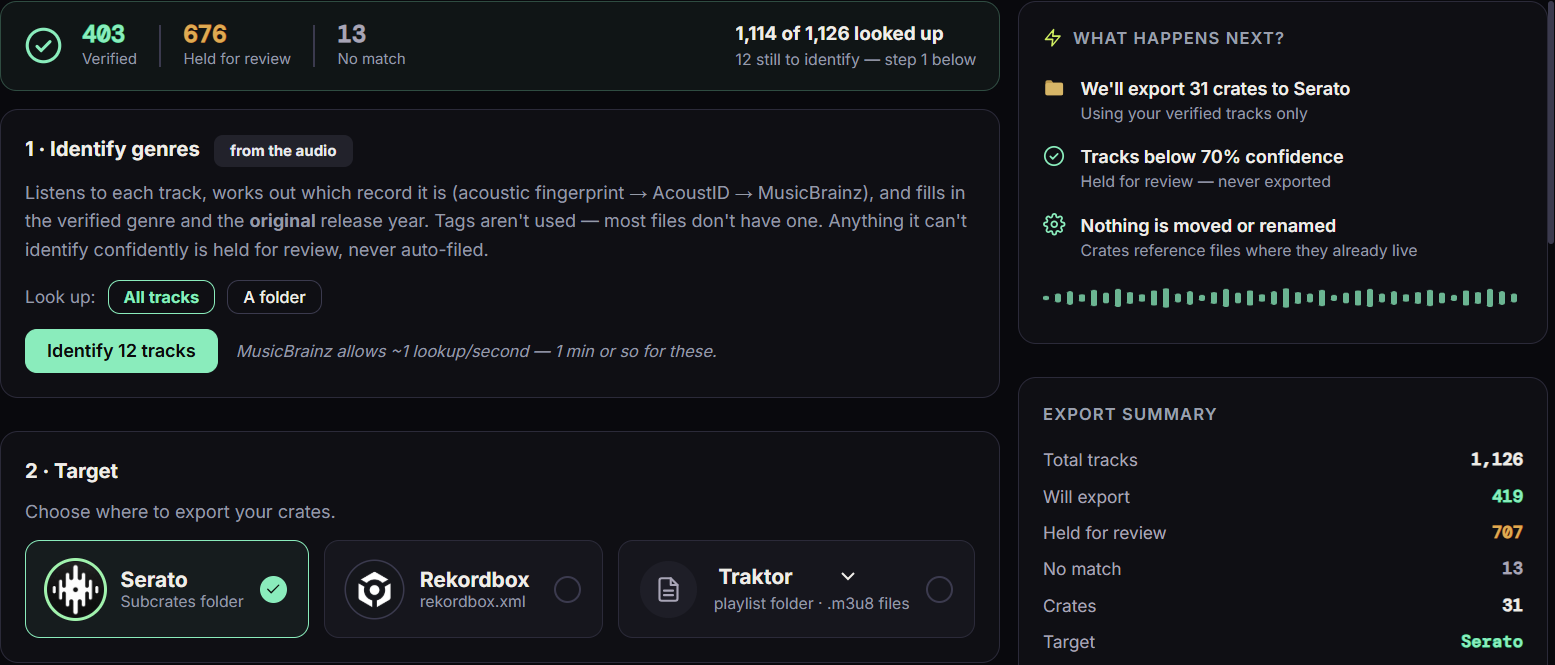Select the Rekordbox radio button

click(x=567, y=590)
